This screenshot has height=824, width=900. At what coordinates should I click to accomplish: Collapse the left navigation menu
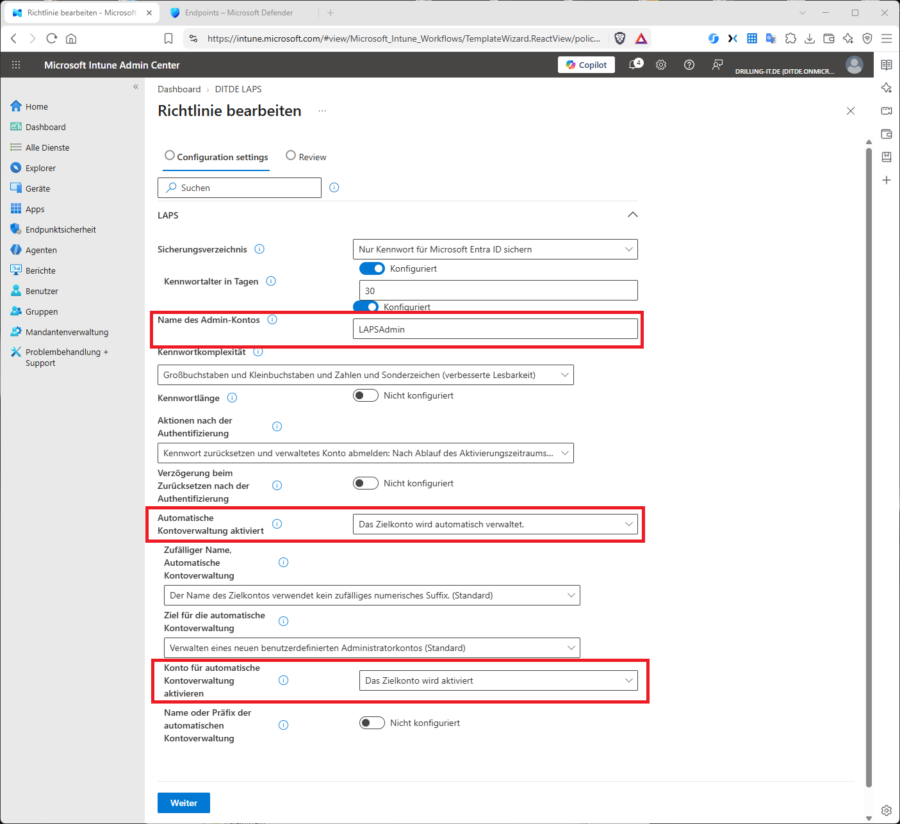[135, 87]
